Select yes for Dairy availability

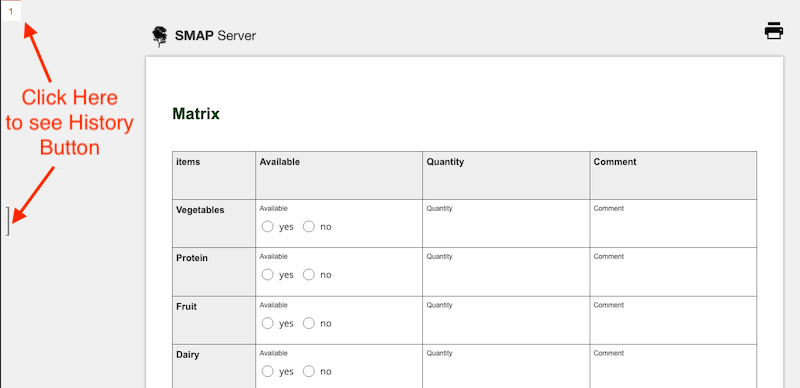(267, 371)
